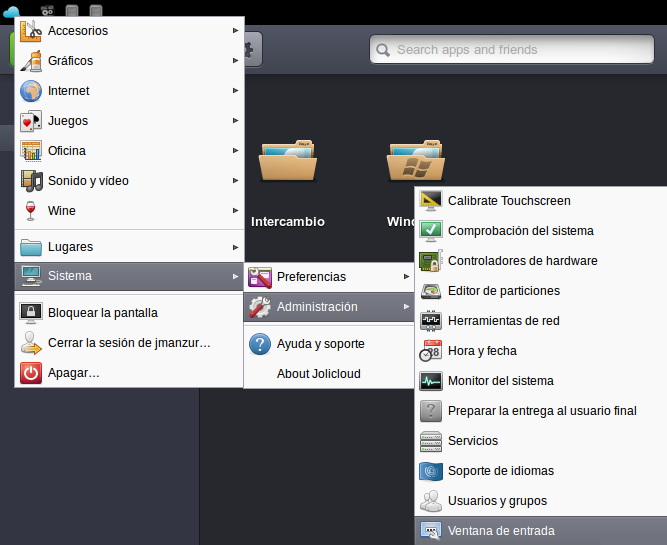This screenshot has height=545, width=667.
Task: Click the Usuarios y grupos people icon
Action: (431, 501)
